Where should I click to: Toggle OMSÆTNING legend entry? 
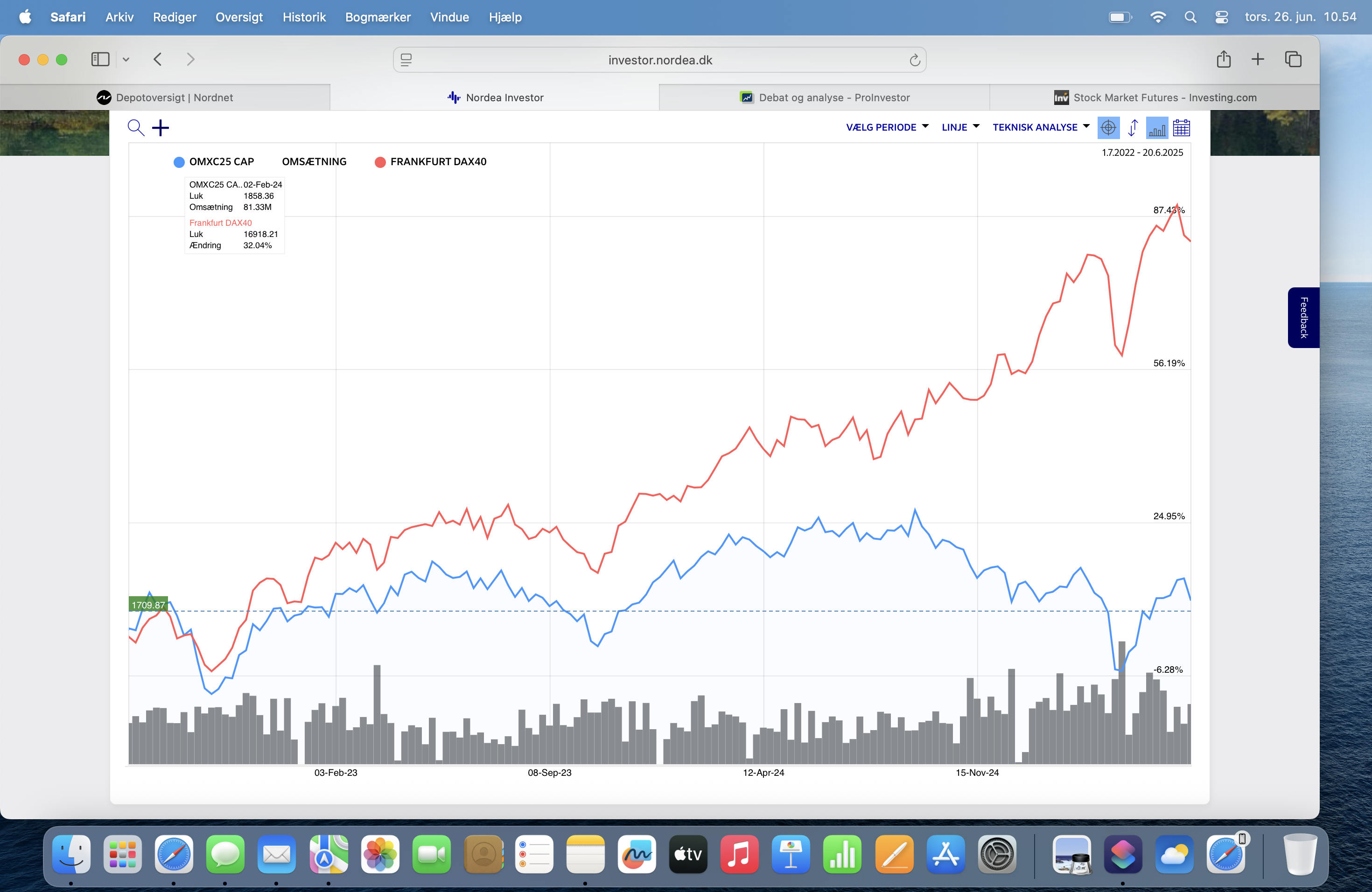click(314, 162)
